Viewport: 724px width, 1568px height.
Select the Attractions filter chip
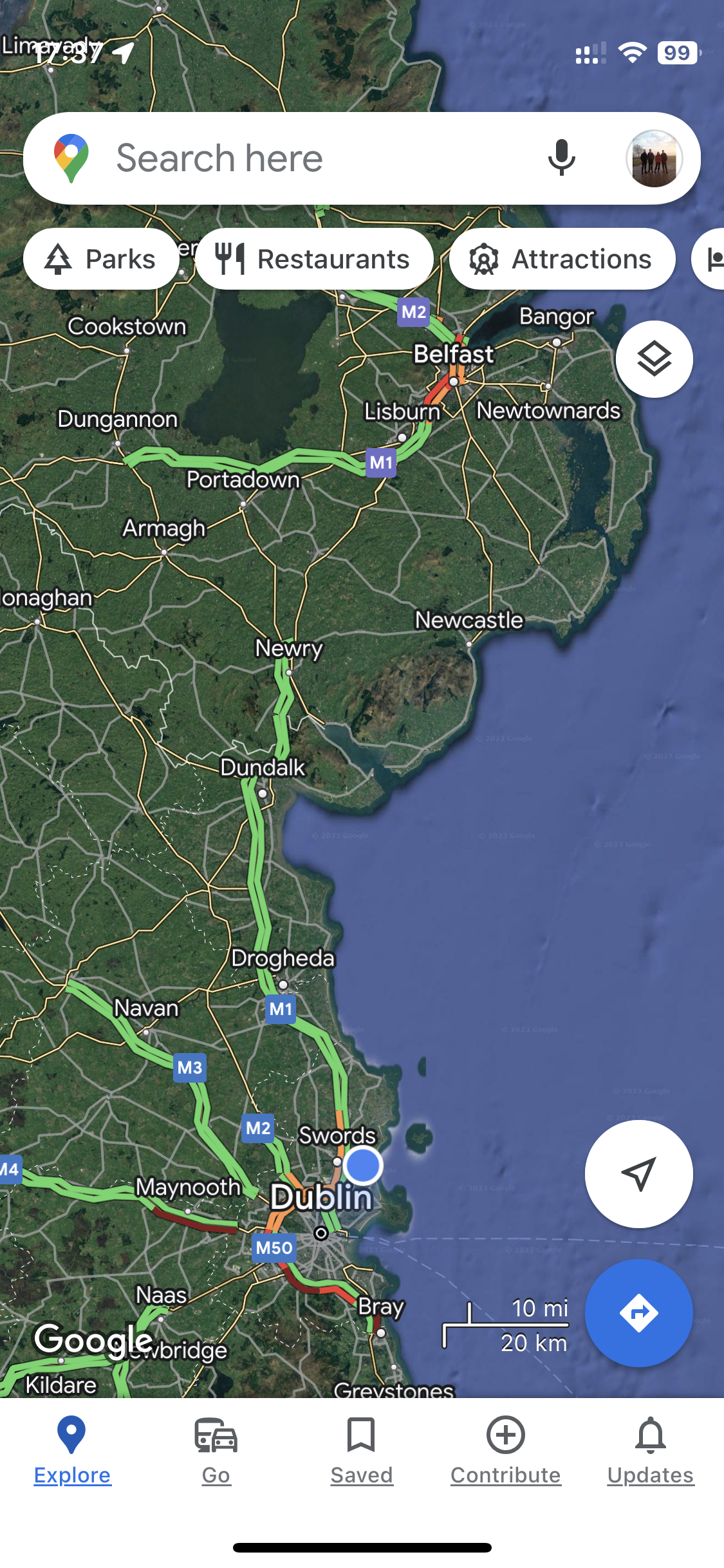(x=562, y=259)
